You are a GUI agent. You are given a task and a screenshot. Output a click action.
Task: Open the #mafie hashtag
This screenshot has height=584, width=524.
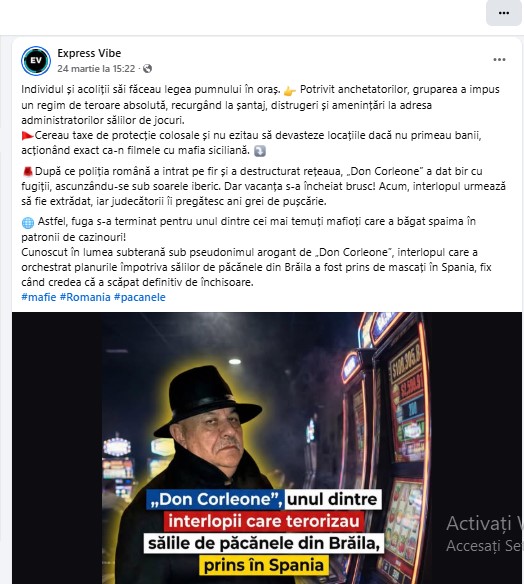tap(39, 297)
